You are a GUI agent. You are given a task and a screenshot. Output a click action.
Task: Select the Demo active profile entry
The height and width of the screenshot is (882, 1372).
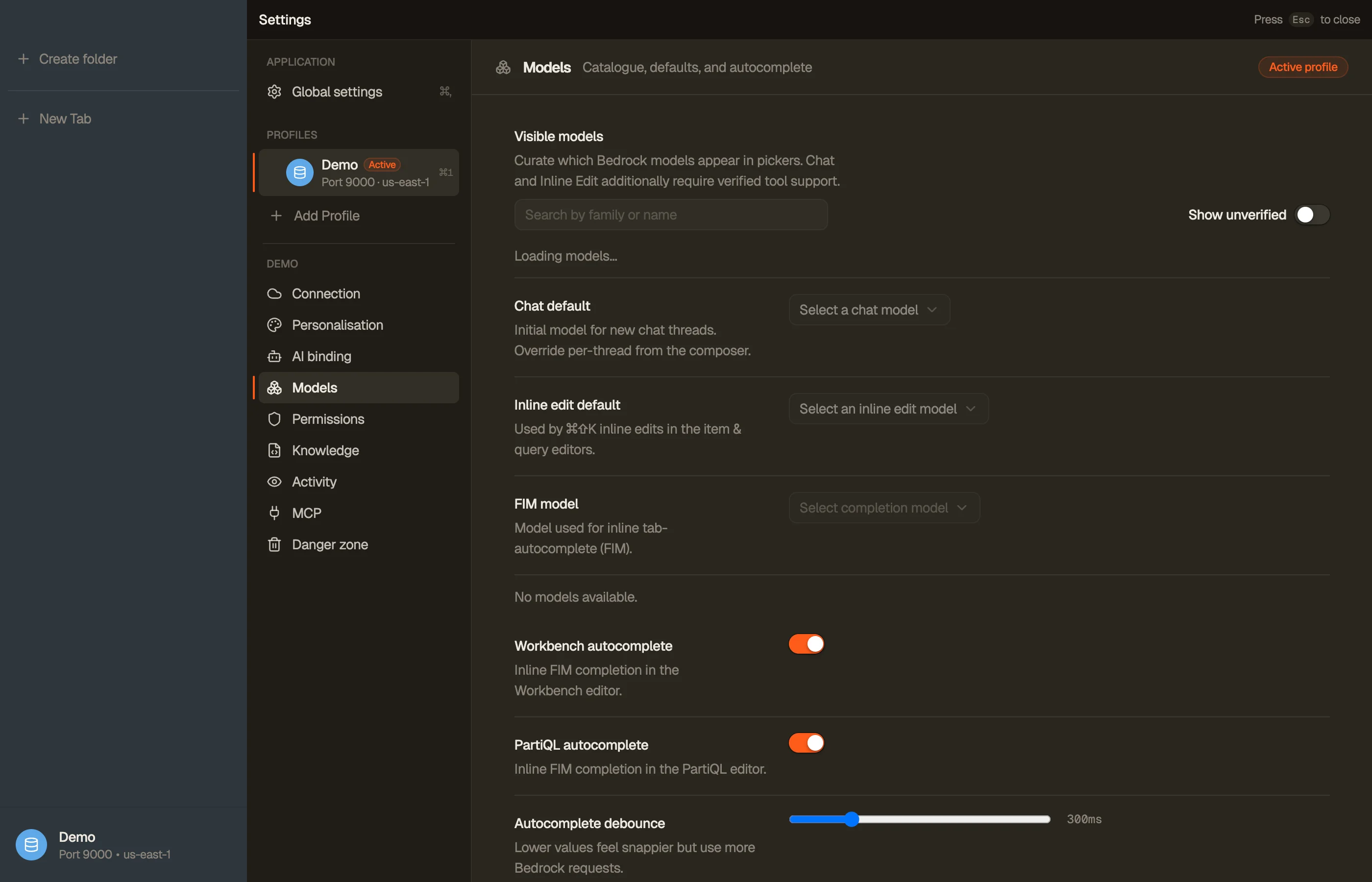[x=359, y=172]
